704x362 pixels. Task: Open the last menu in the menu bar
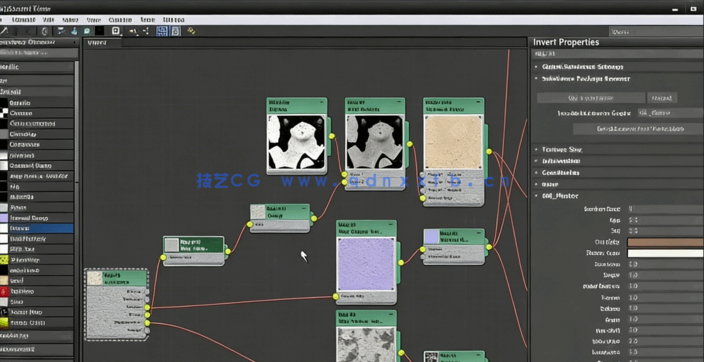[x=173, y=20]
